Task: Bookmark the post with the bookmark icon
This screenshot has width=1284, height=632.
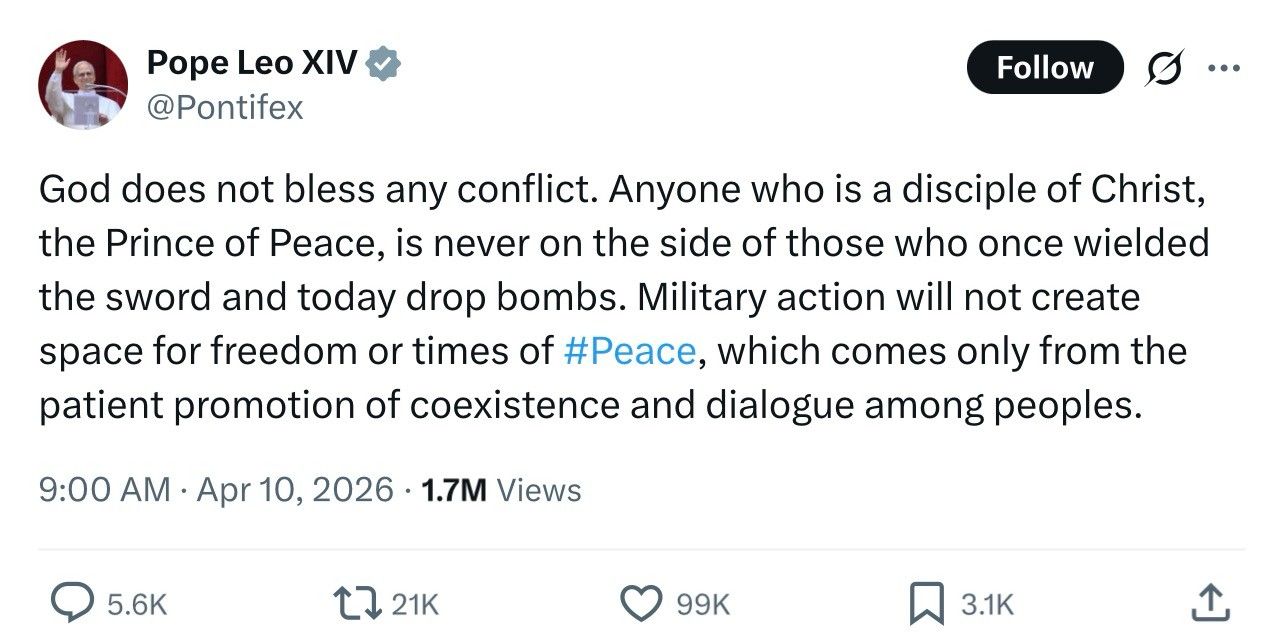Action: click(926, 603)
